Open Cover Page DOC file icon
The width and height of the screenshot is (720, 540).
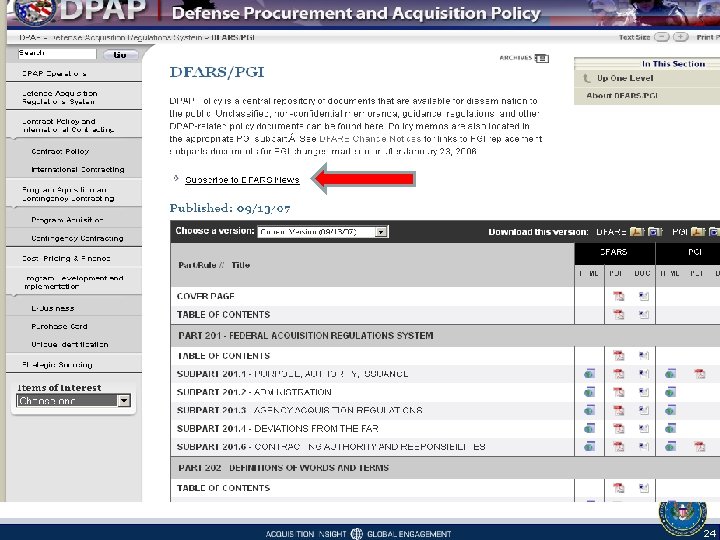644,296
